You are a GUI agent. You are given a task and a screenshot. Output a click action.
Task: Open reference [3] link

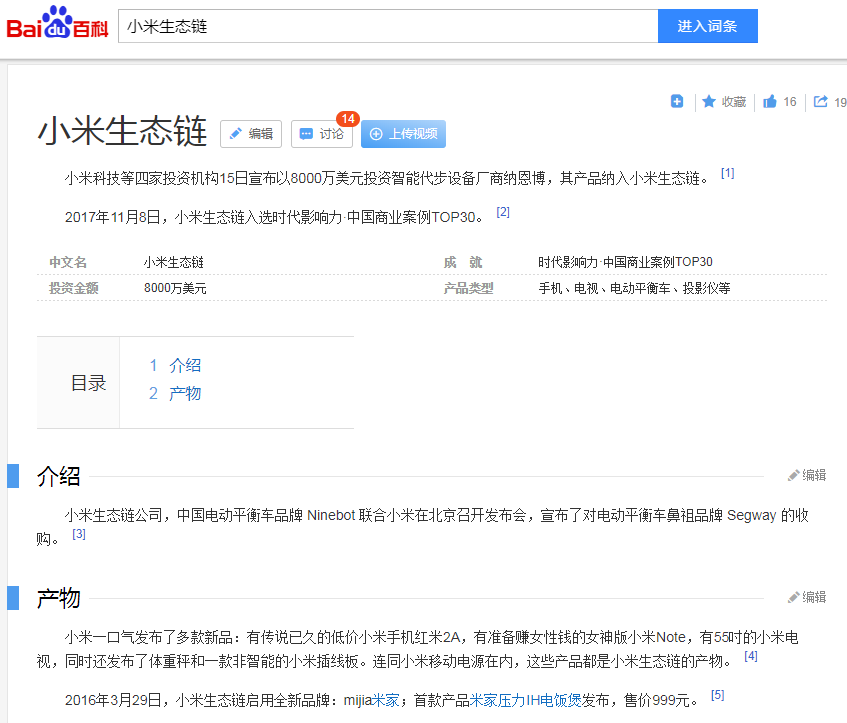[x=79, y=534]
